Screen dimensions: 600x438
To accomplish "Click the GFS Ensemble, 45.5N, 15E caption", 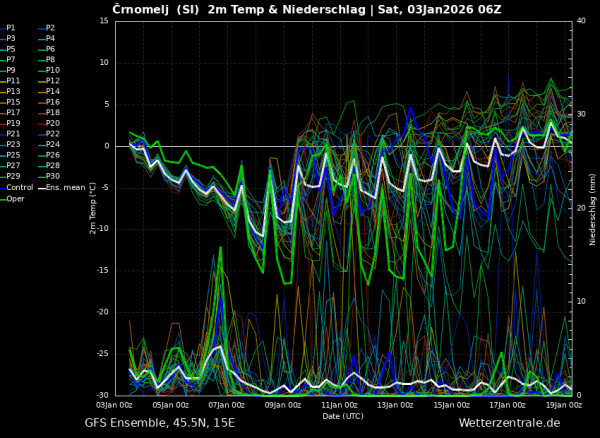I will pyautogui.click(x=160, y=423).
